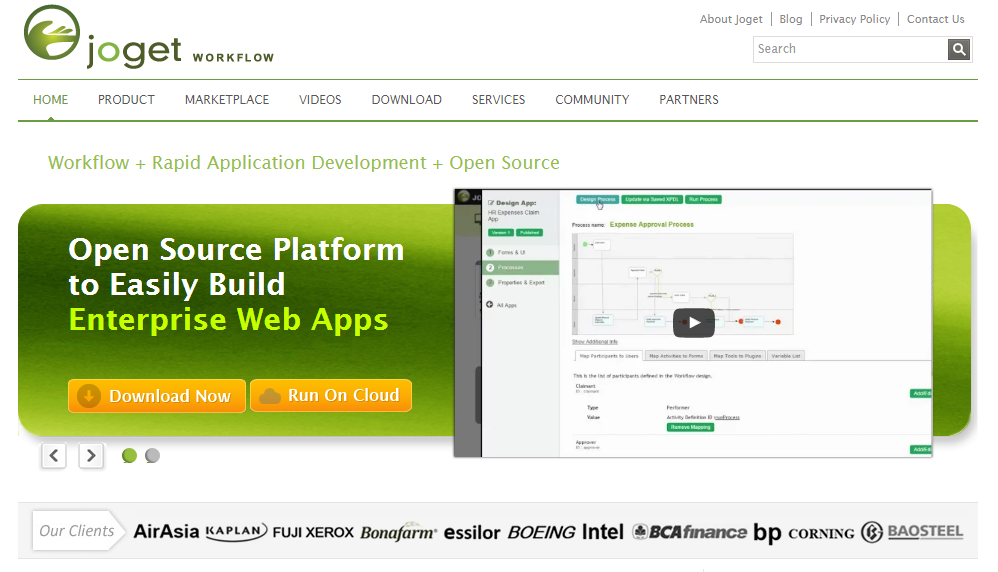Select Properties & Export in video sidebar

point(521,283)
